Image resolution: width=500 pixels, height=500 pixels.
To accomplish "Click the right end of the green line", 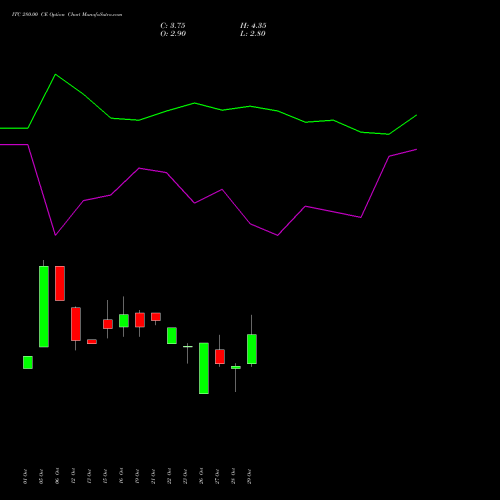I will point(416,115).
